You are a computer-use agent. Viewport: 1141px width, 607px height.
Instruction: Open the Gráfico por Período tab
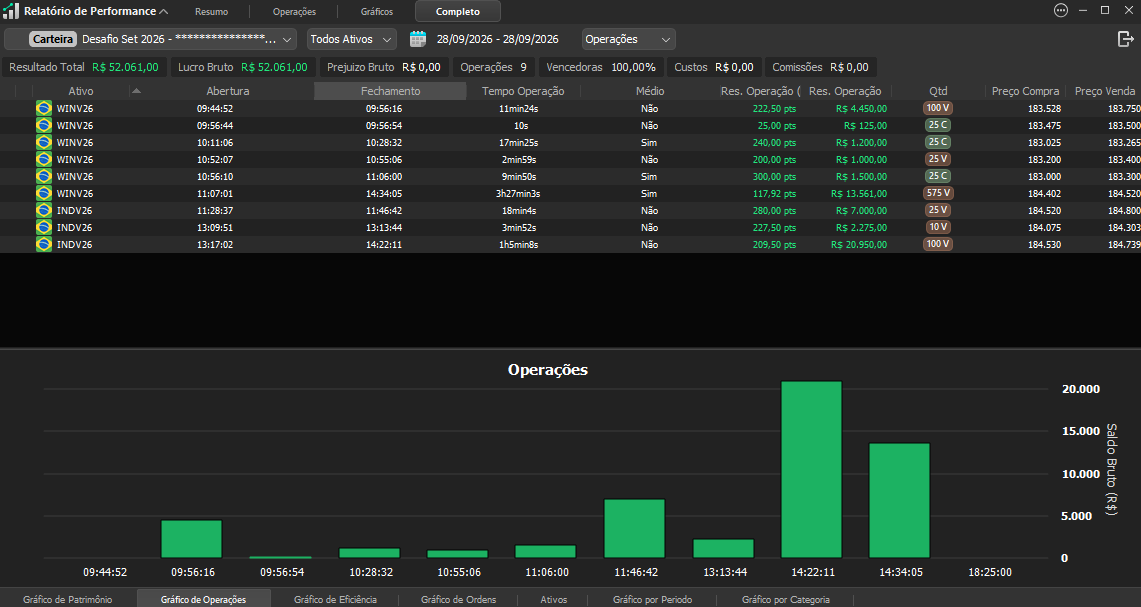click(x=653, y=600)
